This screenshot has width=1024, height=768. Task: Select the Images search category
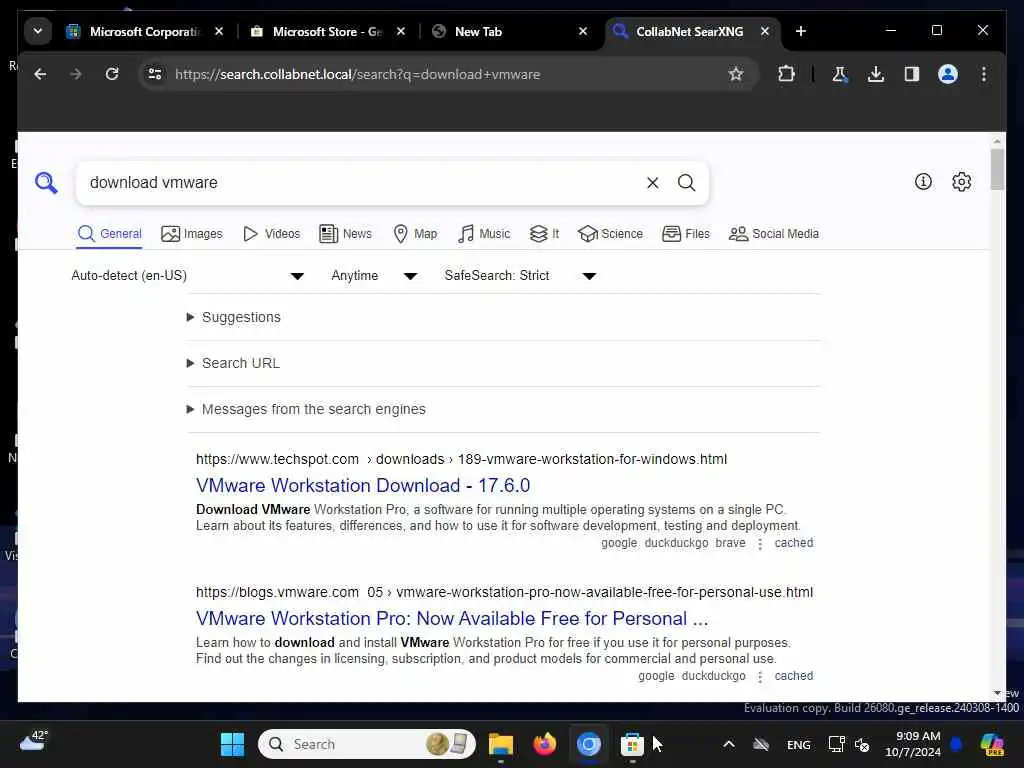tap(191, 234)
